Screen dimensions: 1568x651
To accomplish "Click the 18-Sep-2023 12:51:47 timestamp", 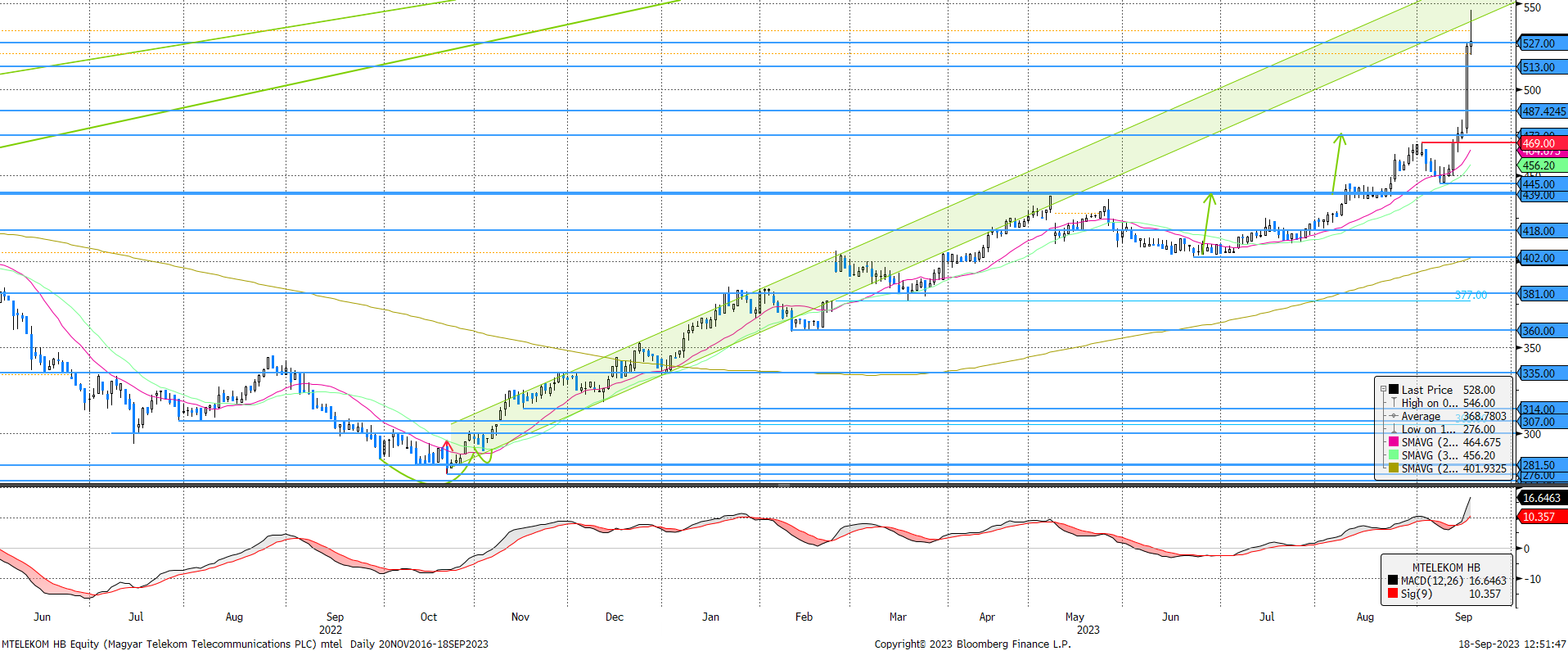I will [1512, 644].
